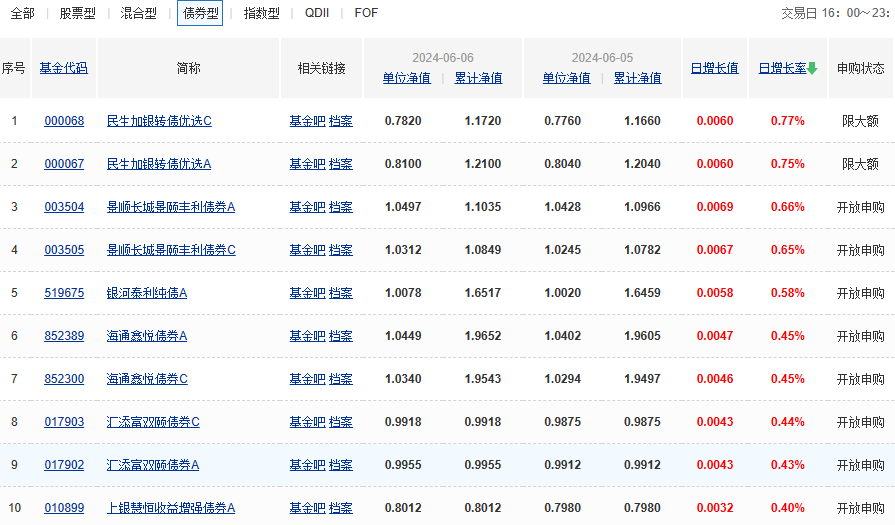Switch to the 股票型 tab

pyautogui.click(x=78, y=13)
